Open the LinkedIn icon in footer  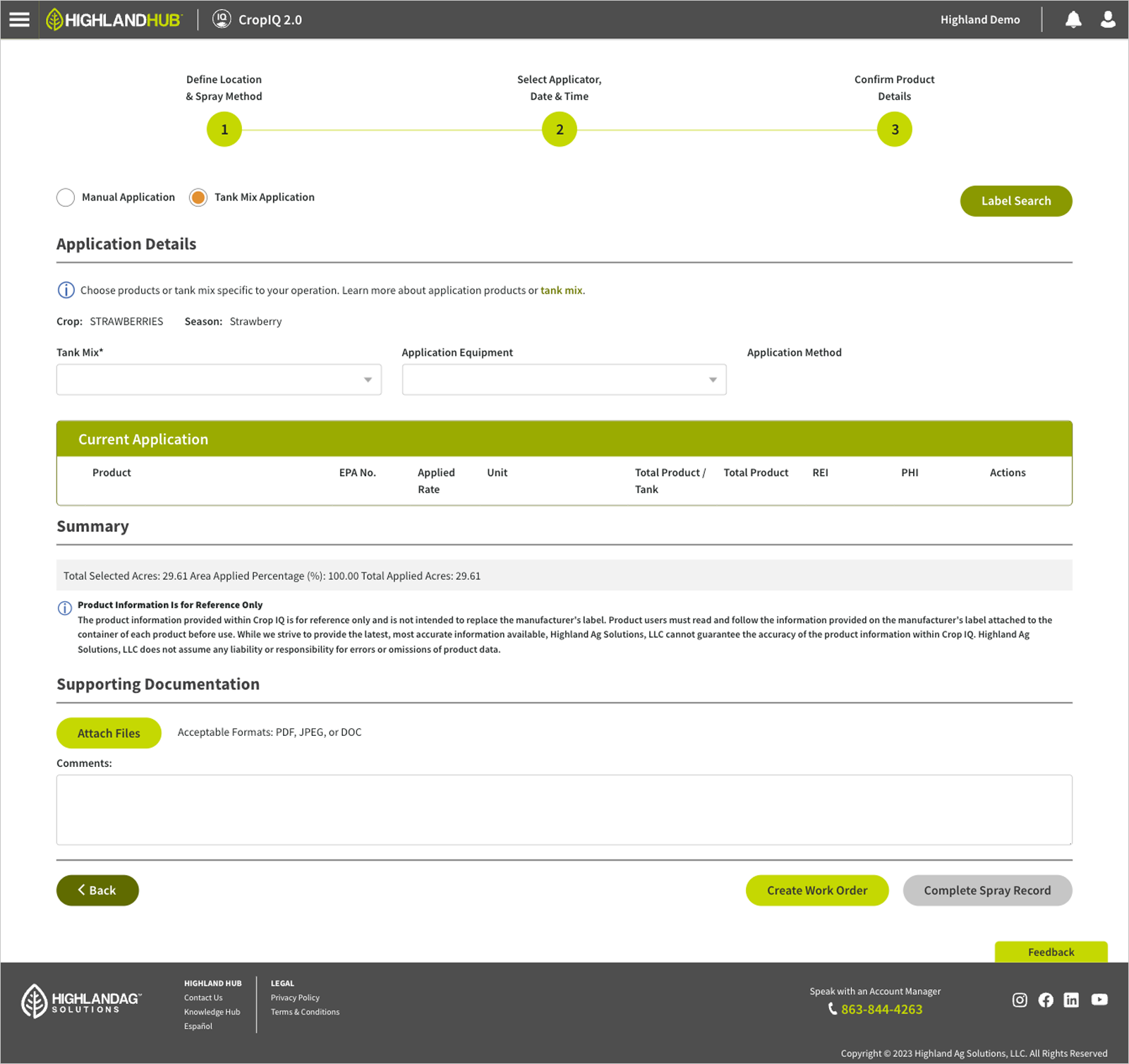tap(1071, 1000)
